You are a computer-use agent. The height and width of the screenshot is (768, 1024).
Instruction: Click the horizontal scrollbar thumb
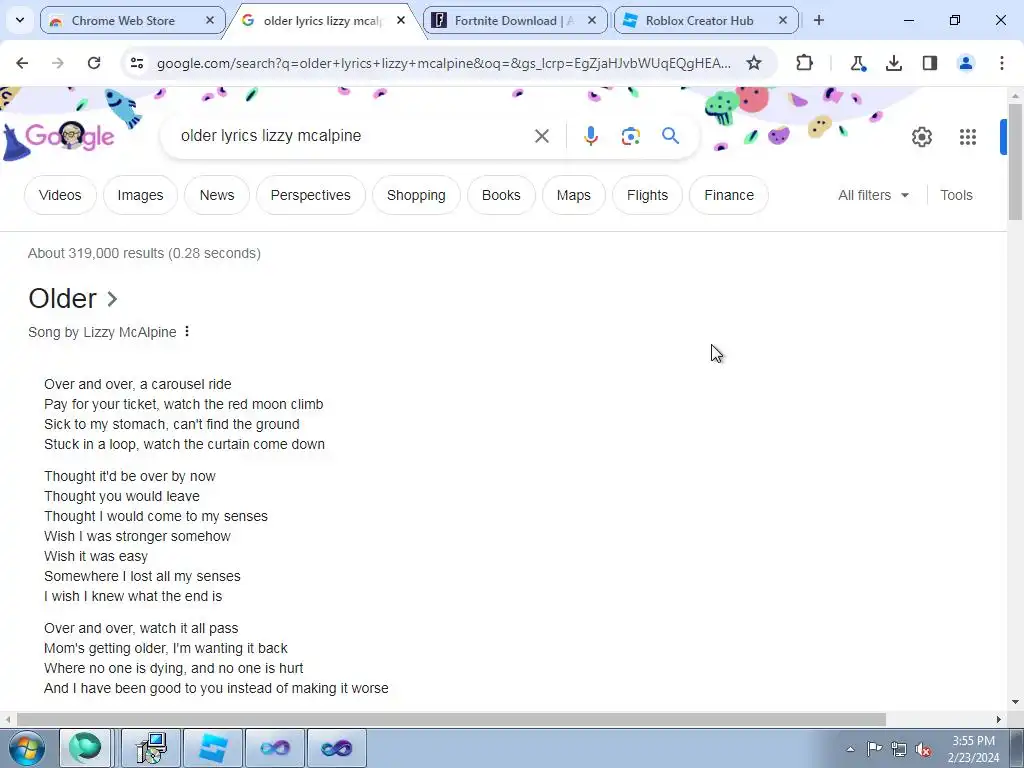(451, 719)
